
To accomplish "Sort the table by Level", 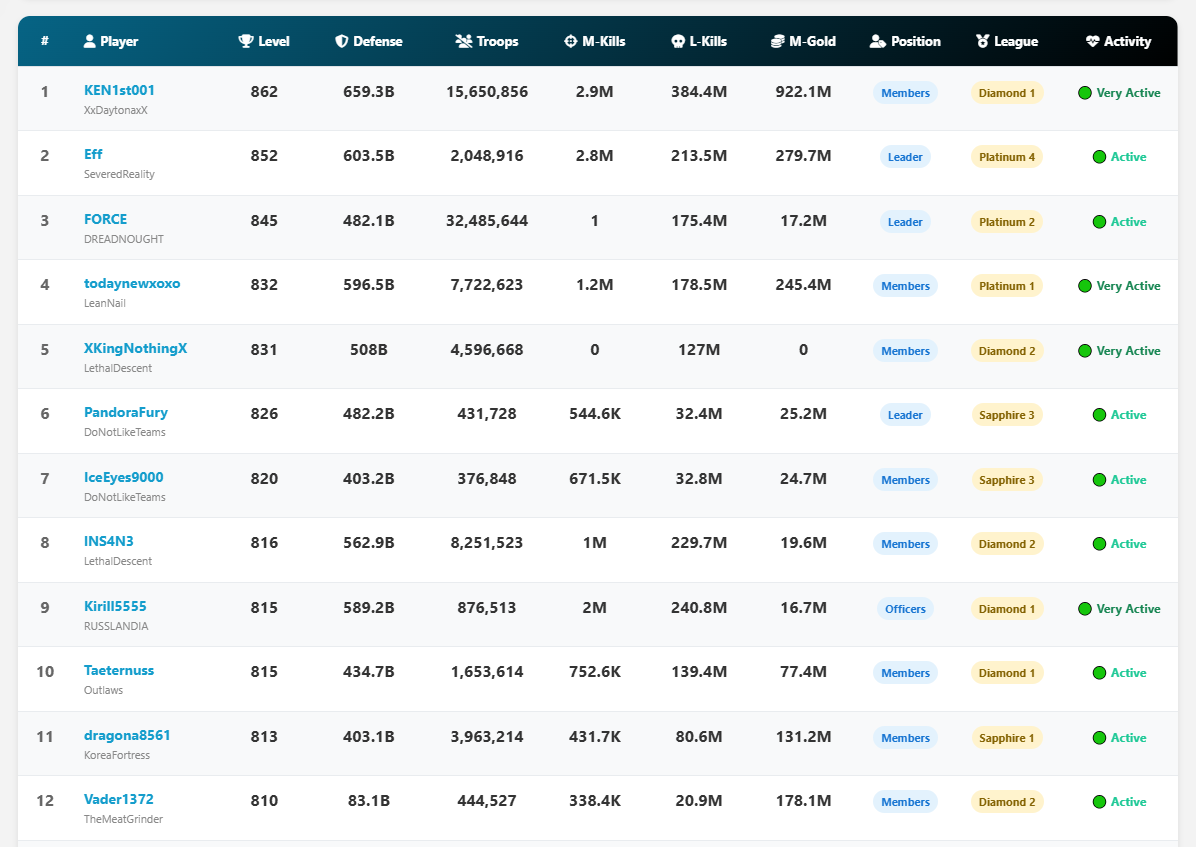I will coord(263,41).
